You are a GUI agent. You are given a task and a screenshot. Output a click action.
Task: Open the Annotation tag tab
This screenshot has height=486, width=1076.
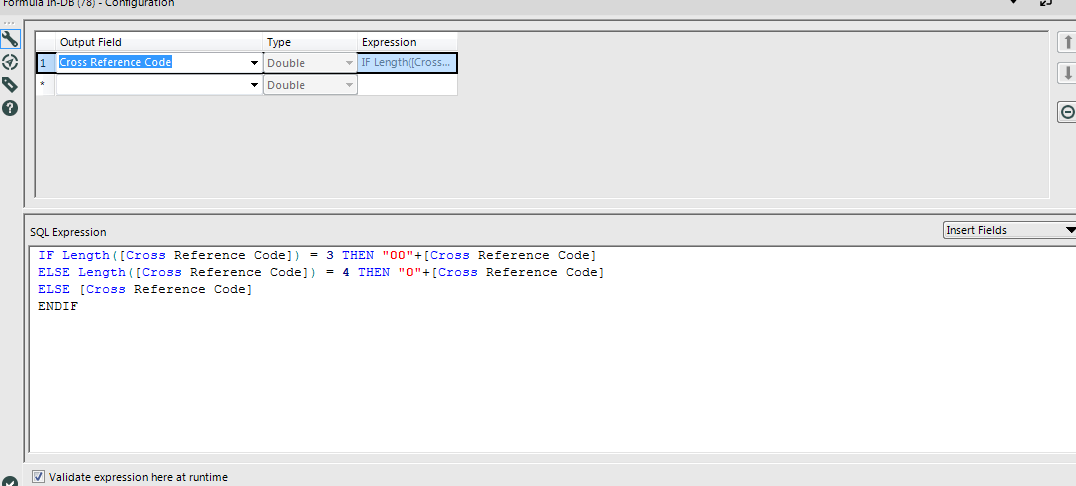click(x=10, y=85)
